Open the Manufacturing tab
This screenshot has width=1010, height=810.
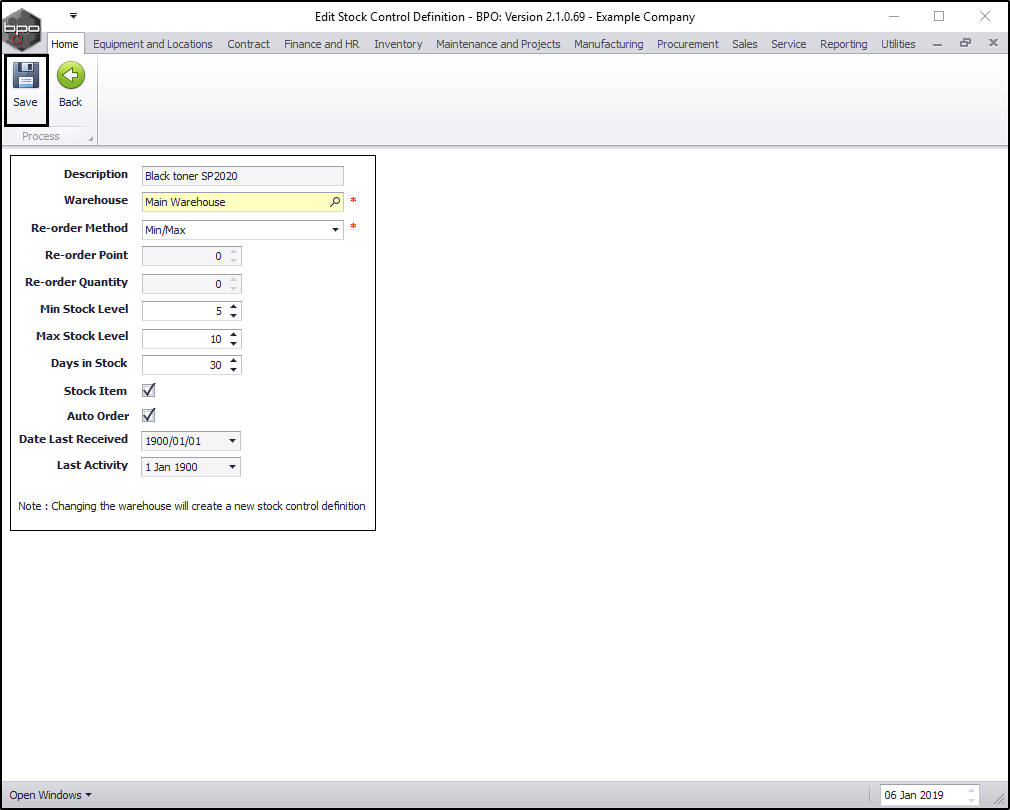(609, 44)
